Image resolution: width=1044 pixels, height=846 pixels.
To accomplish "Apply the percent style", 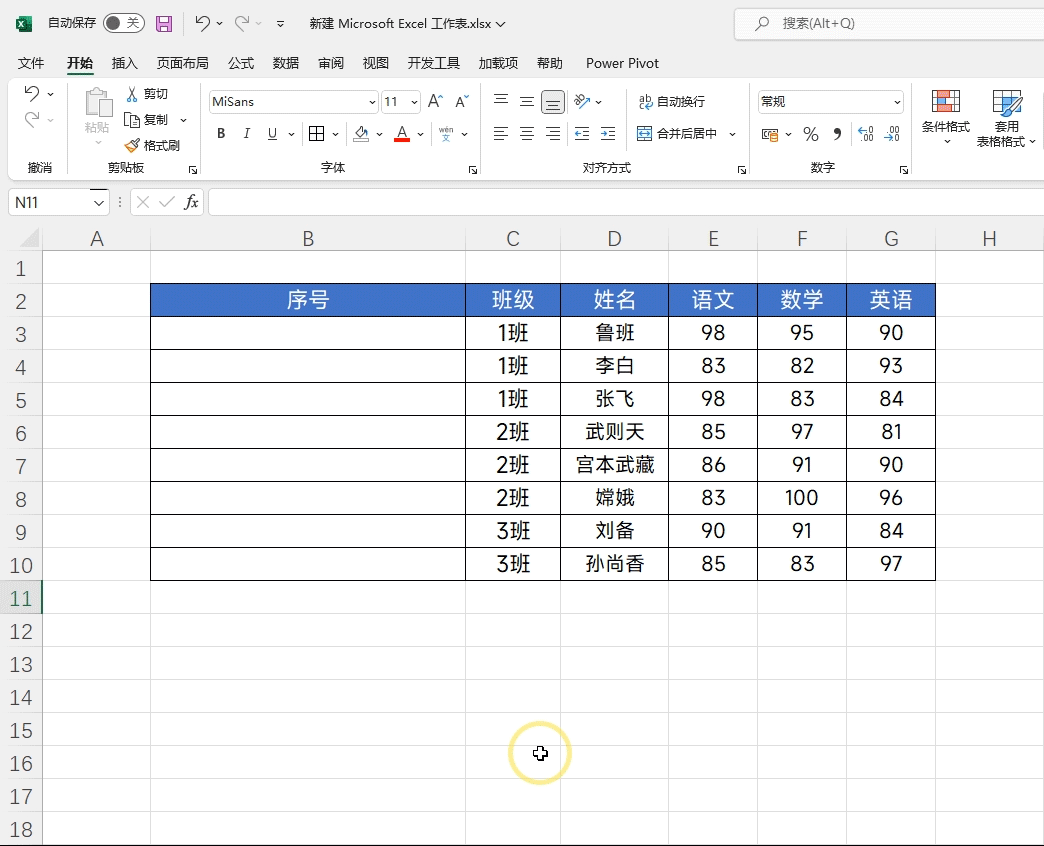I will [x=810, y=134].
